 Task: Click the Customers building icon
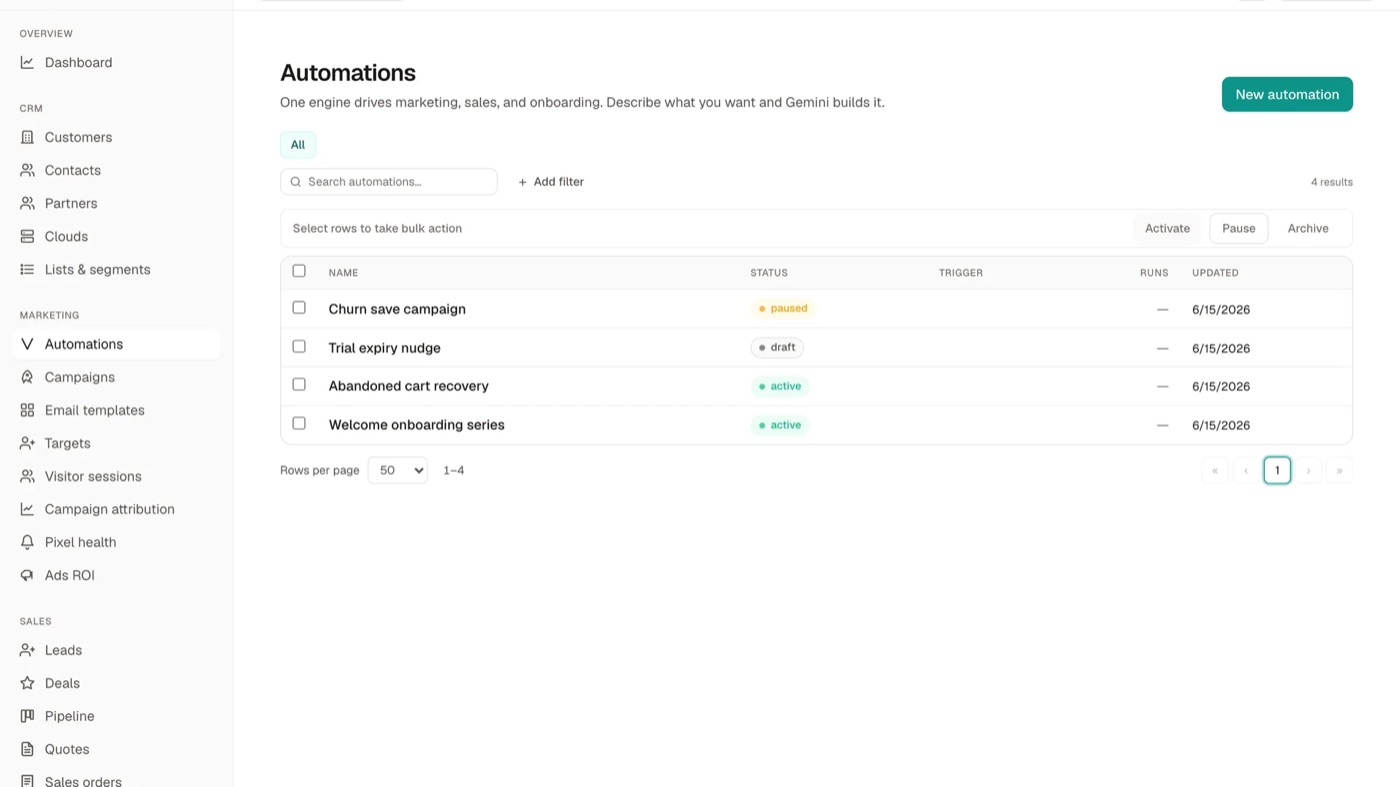pos(27,137)
